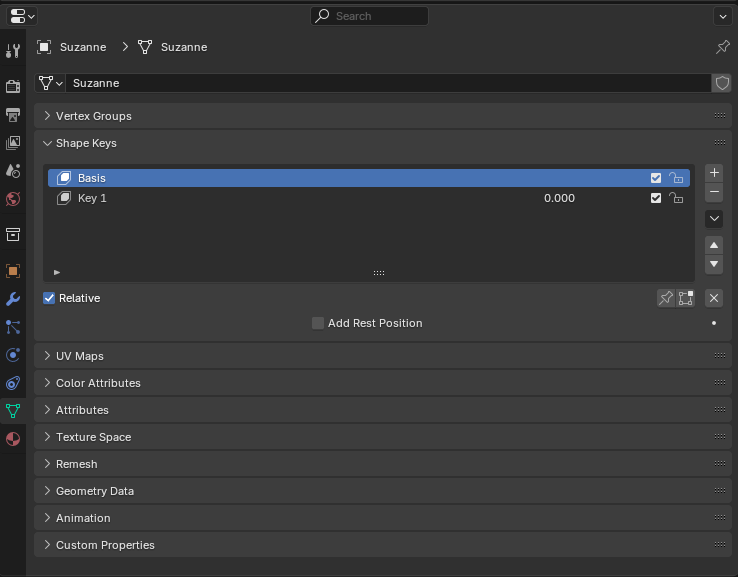Enable Add Rest Position checkbox
This screenshot has height=577, width=738.
pos(318,323)
